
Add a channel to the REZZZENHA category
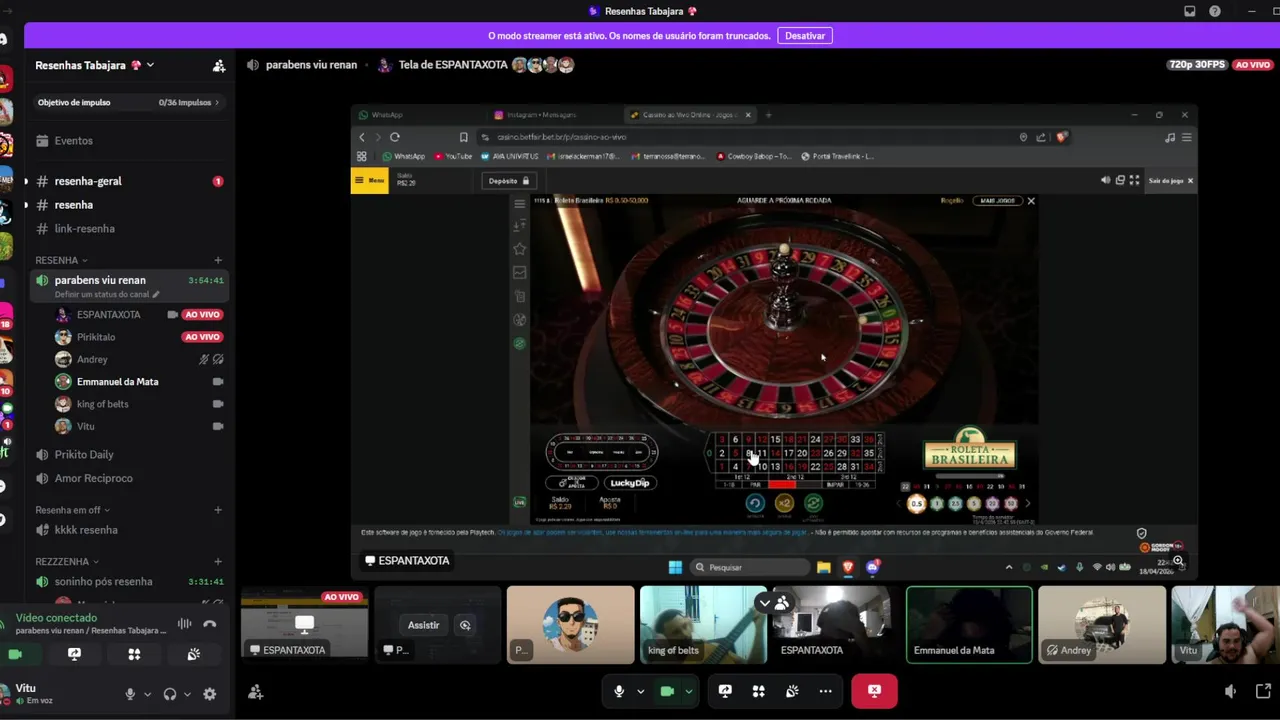coord(218,562)
